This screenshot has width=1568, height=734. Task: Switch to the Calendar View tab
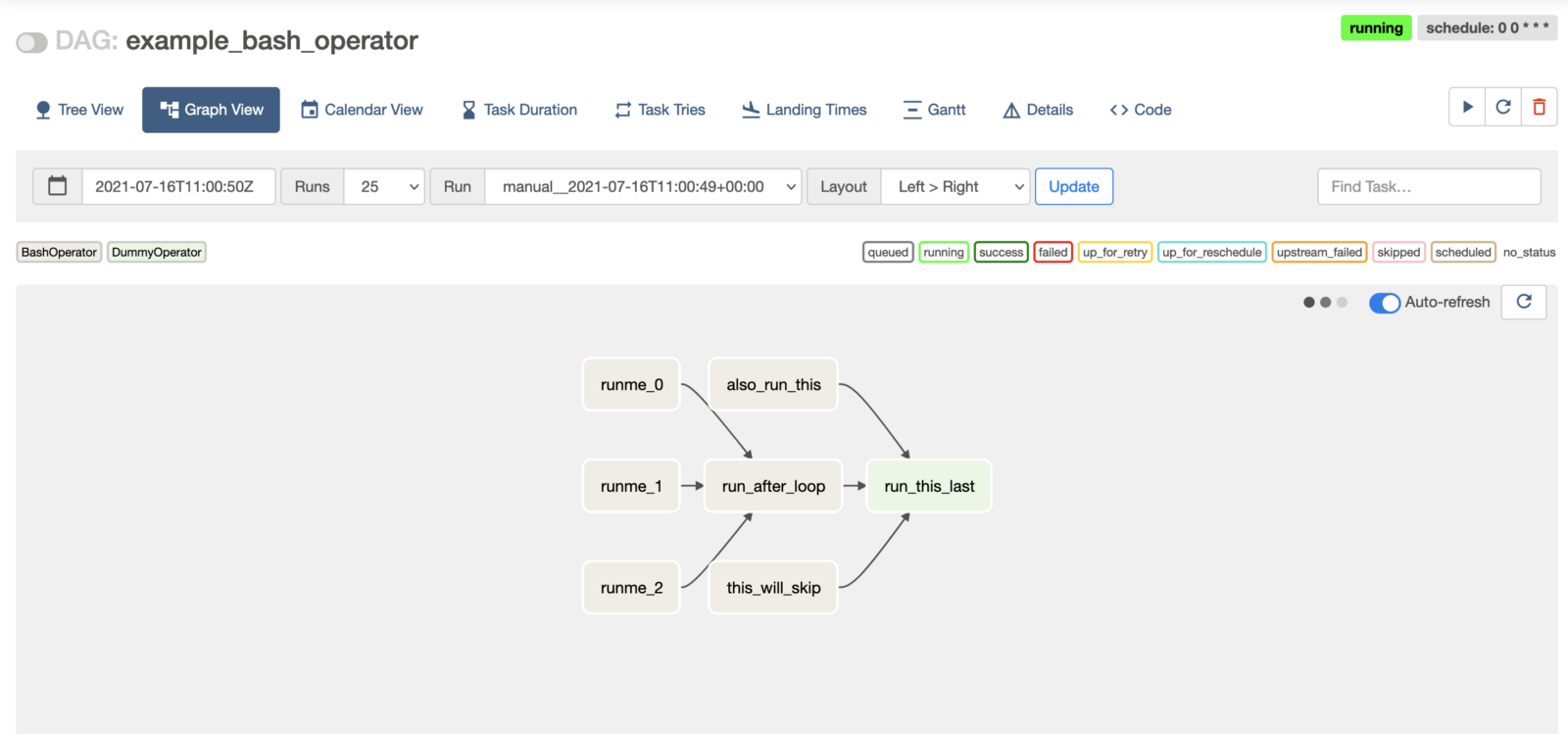(x=362, y=110)
